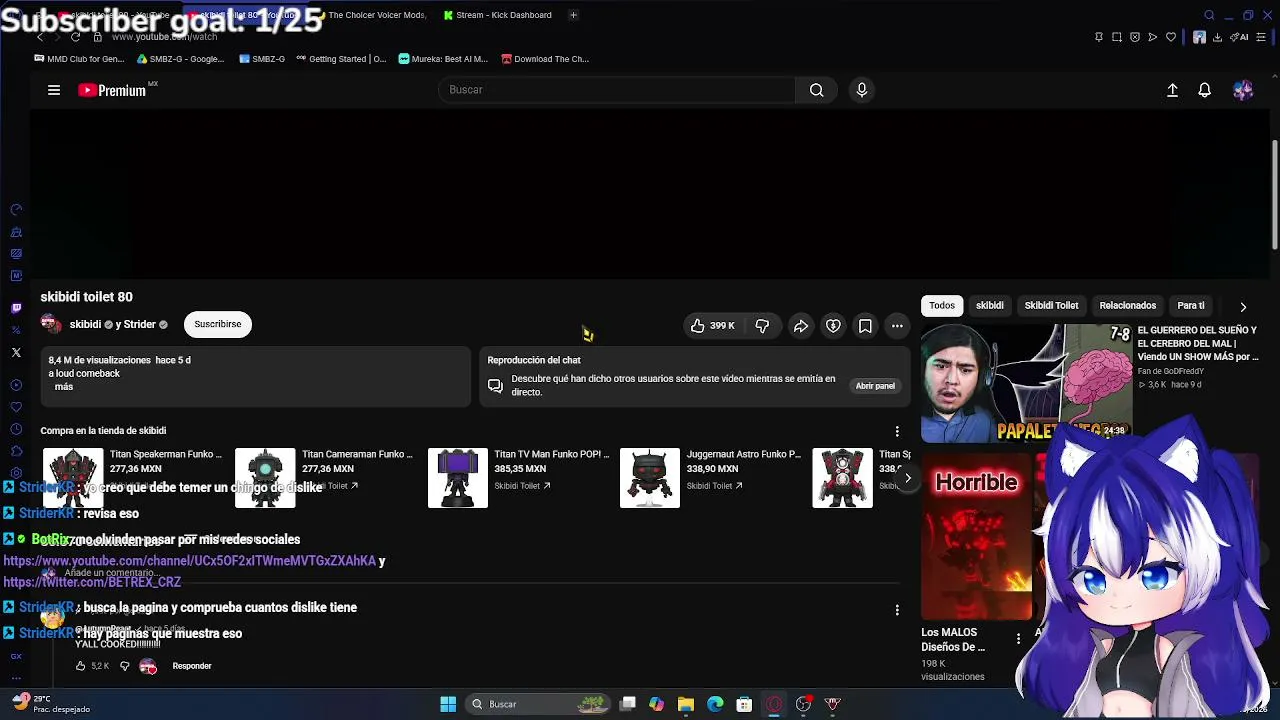
Task: Open the heart bookmarks icon in sidebar
Action: coord(16,407)
